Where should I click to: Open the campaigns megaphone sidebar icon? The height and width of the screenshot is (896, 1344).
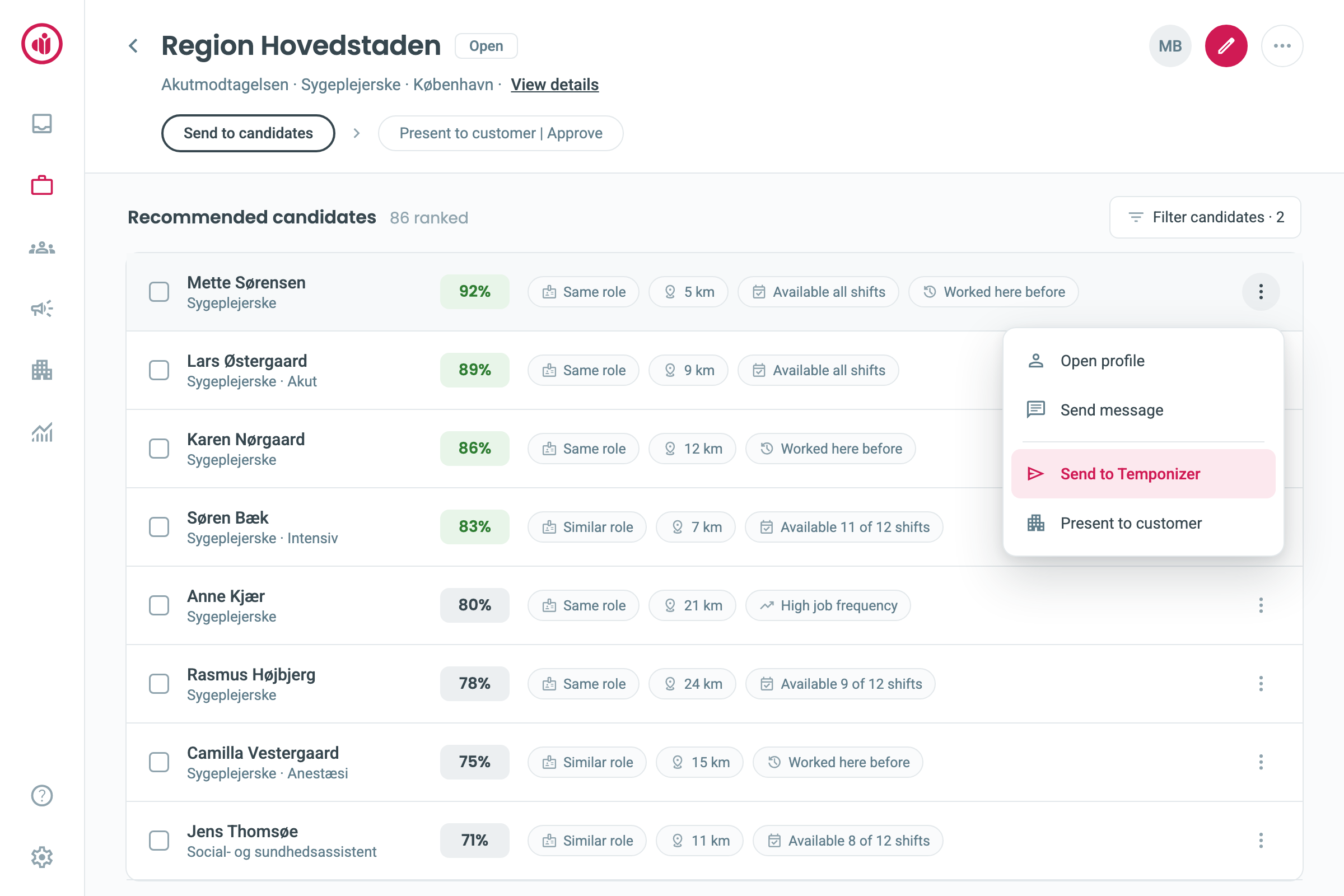[x=41, y=309]
